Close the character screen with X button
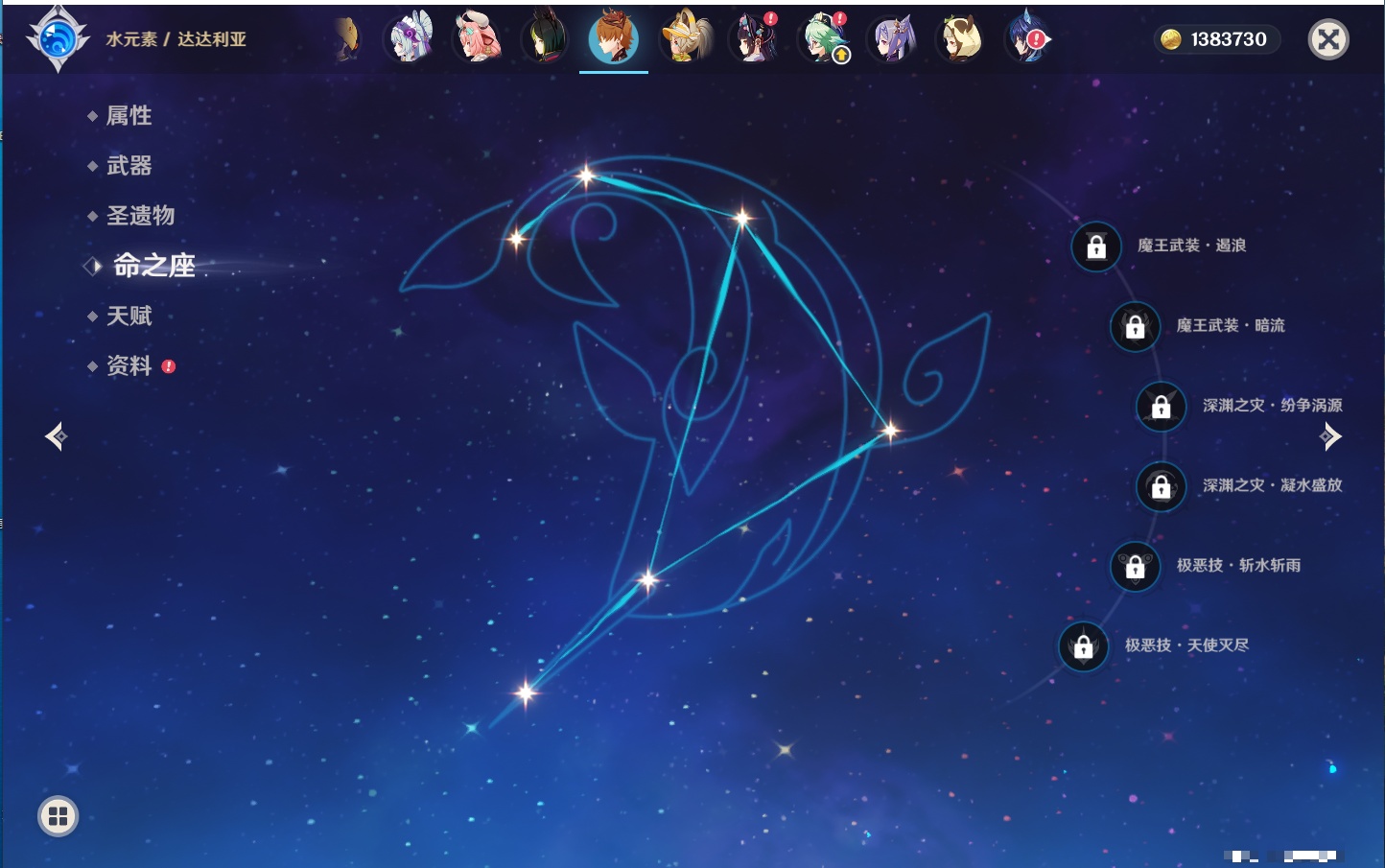1385x868 pixels. coord(1328,39)
